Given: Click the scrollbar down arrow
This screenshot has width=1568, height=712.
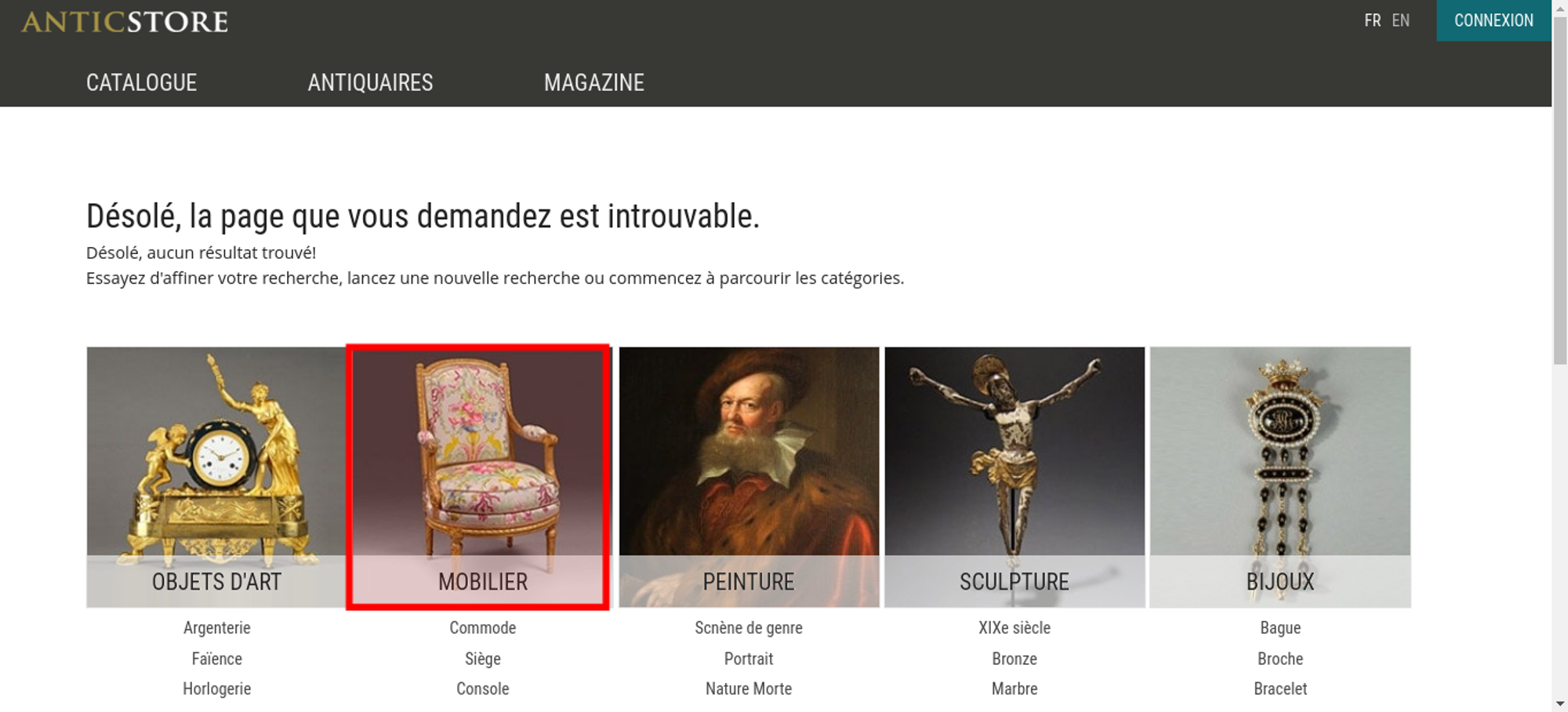Looking at the screenshot, I should coord(1559,704).
